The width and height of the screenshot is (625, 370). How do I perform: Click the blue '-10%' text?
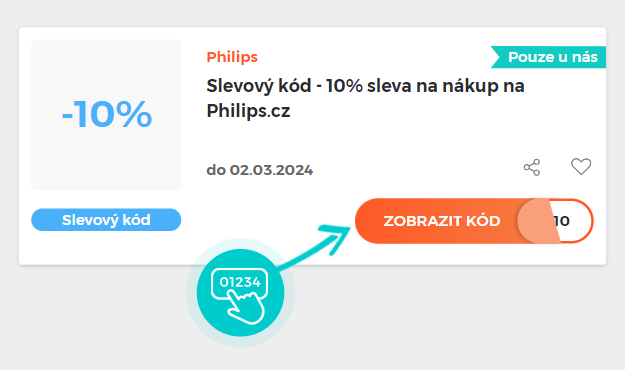(107, 114)
